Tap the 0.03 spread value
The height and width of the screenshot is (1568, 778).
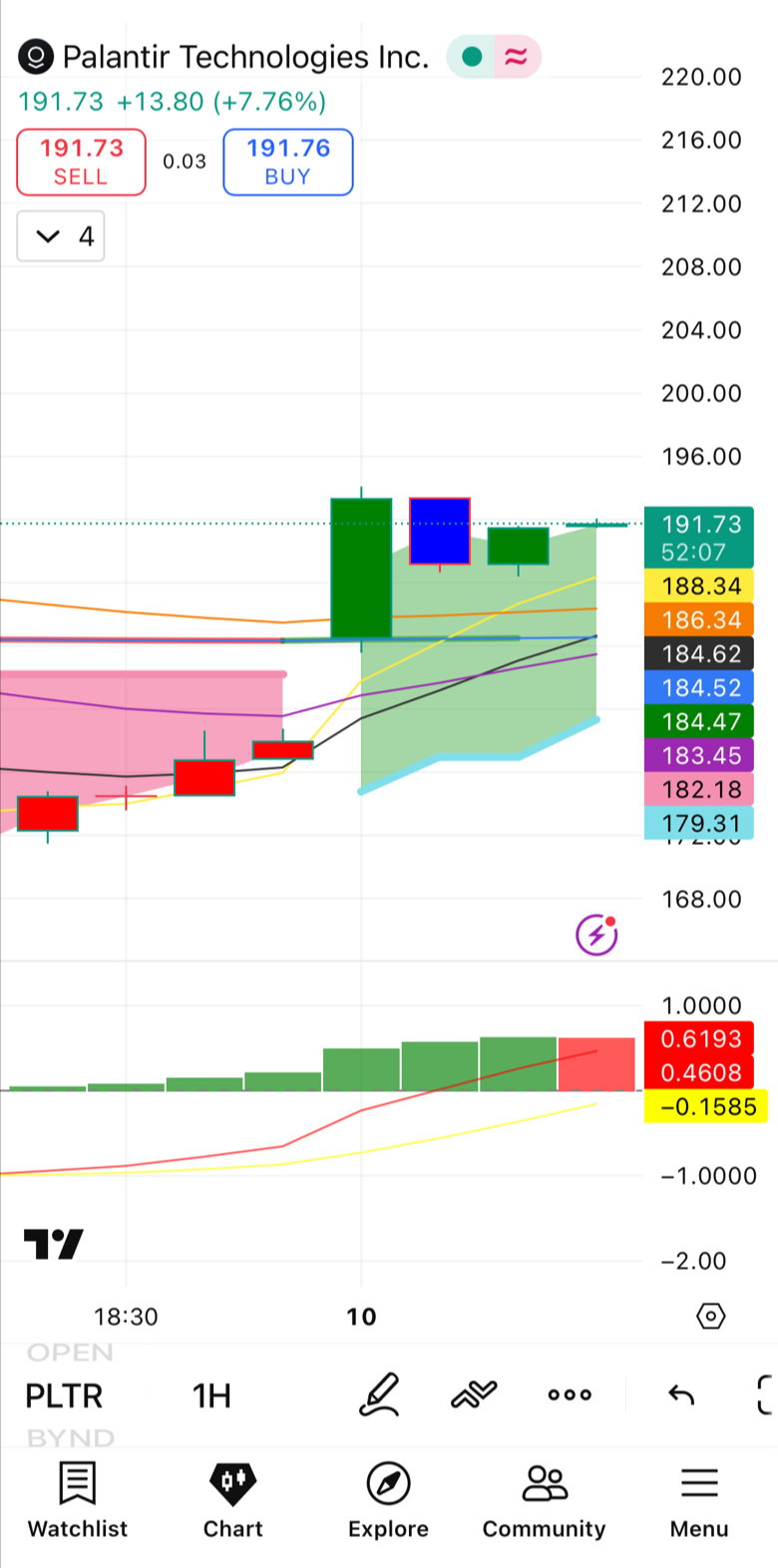tap(185, 162)
